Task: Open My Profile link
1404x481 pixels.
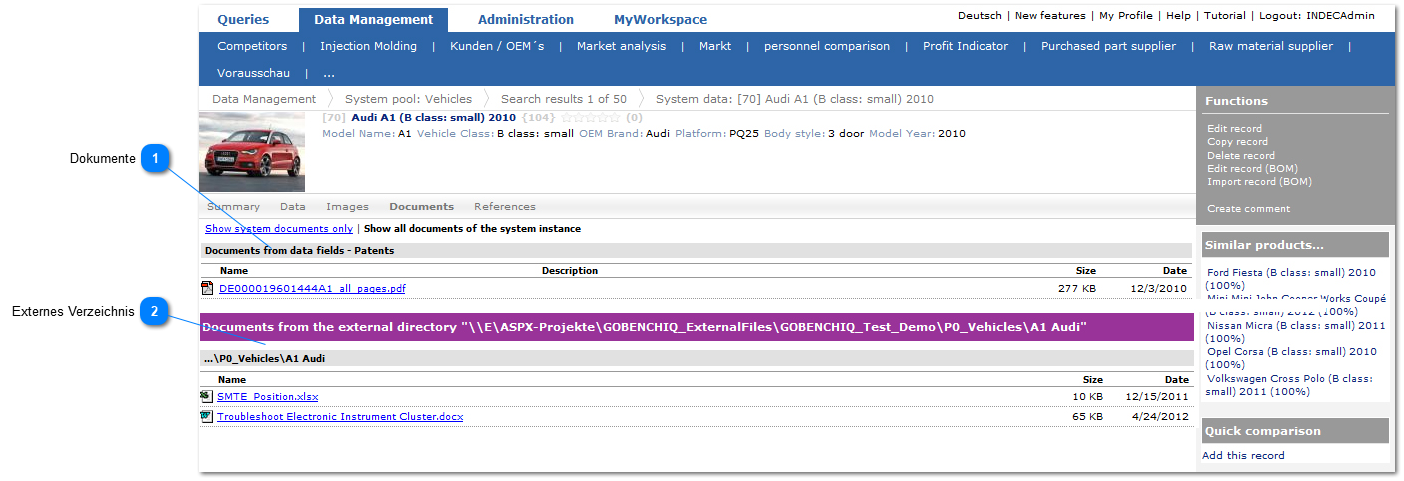Action: [1126, 16]
